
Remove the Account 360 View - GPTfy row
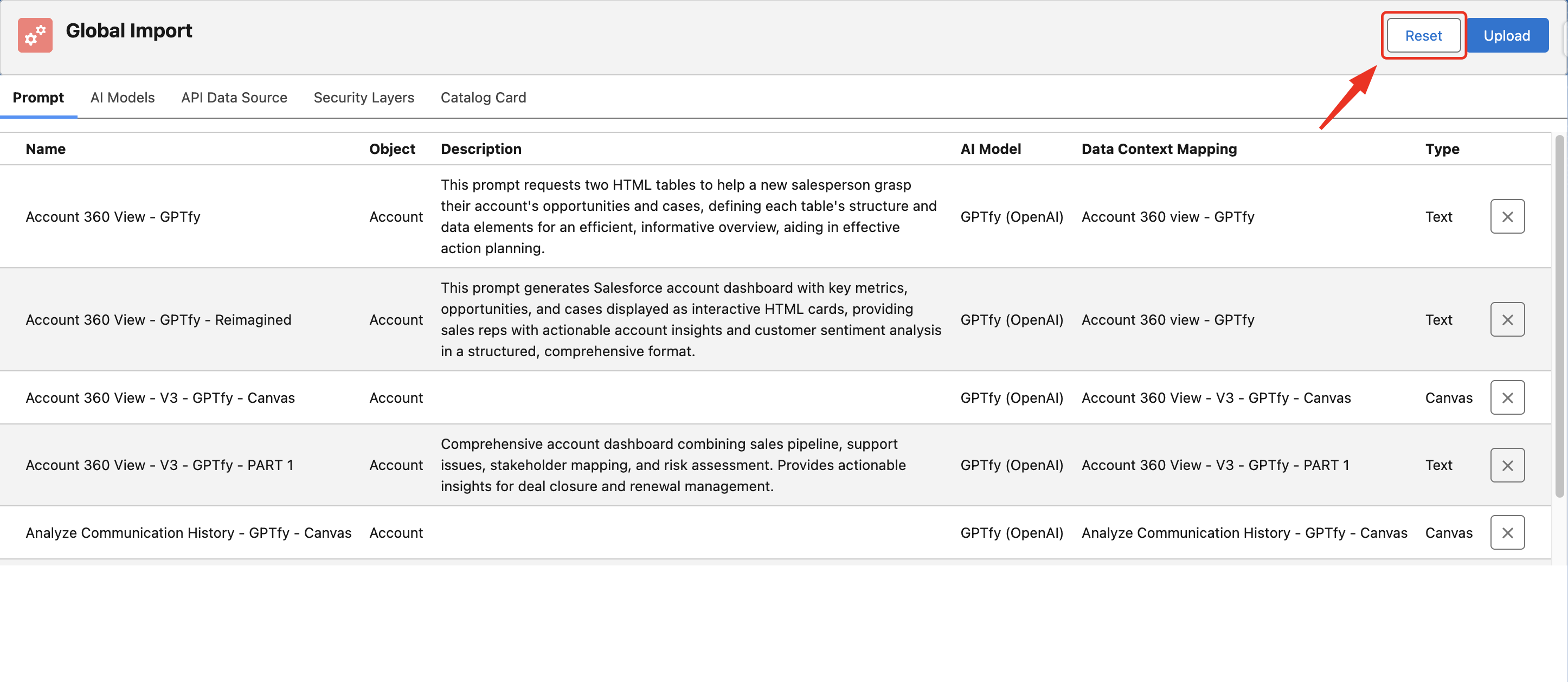coord(1507,217)
